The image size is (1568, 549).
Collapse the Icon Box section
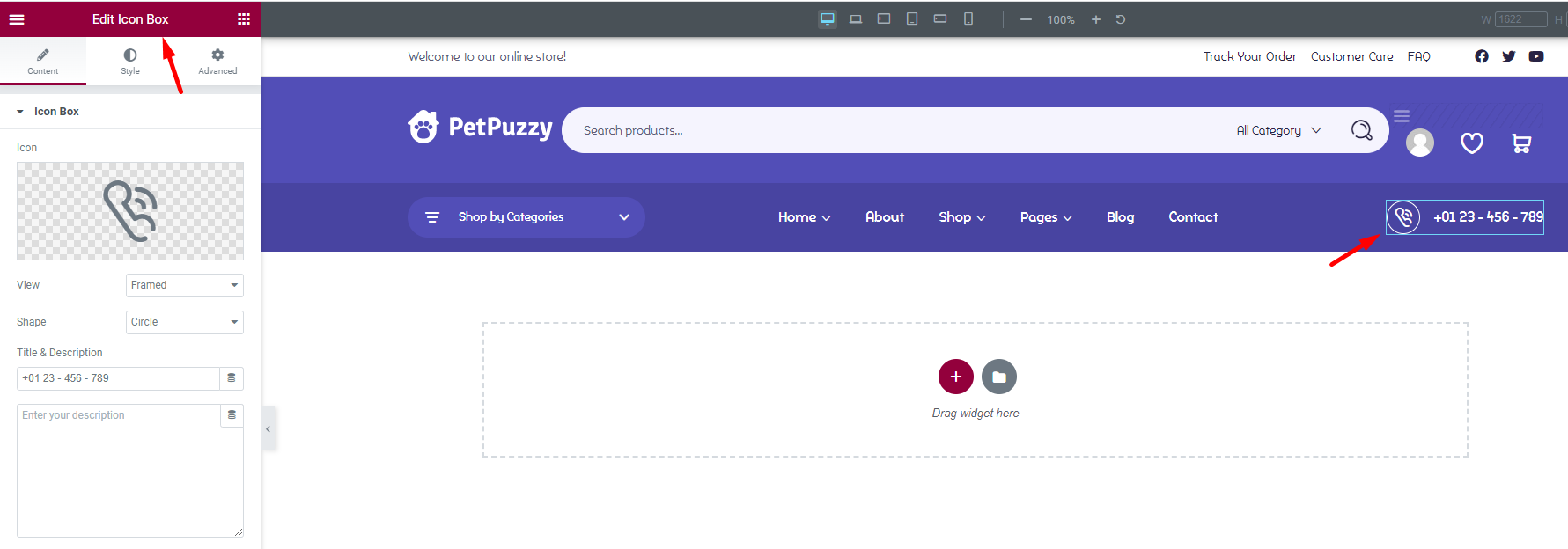tap(130, 112)
